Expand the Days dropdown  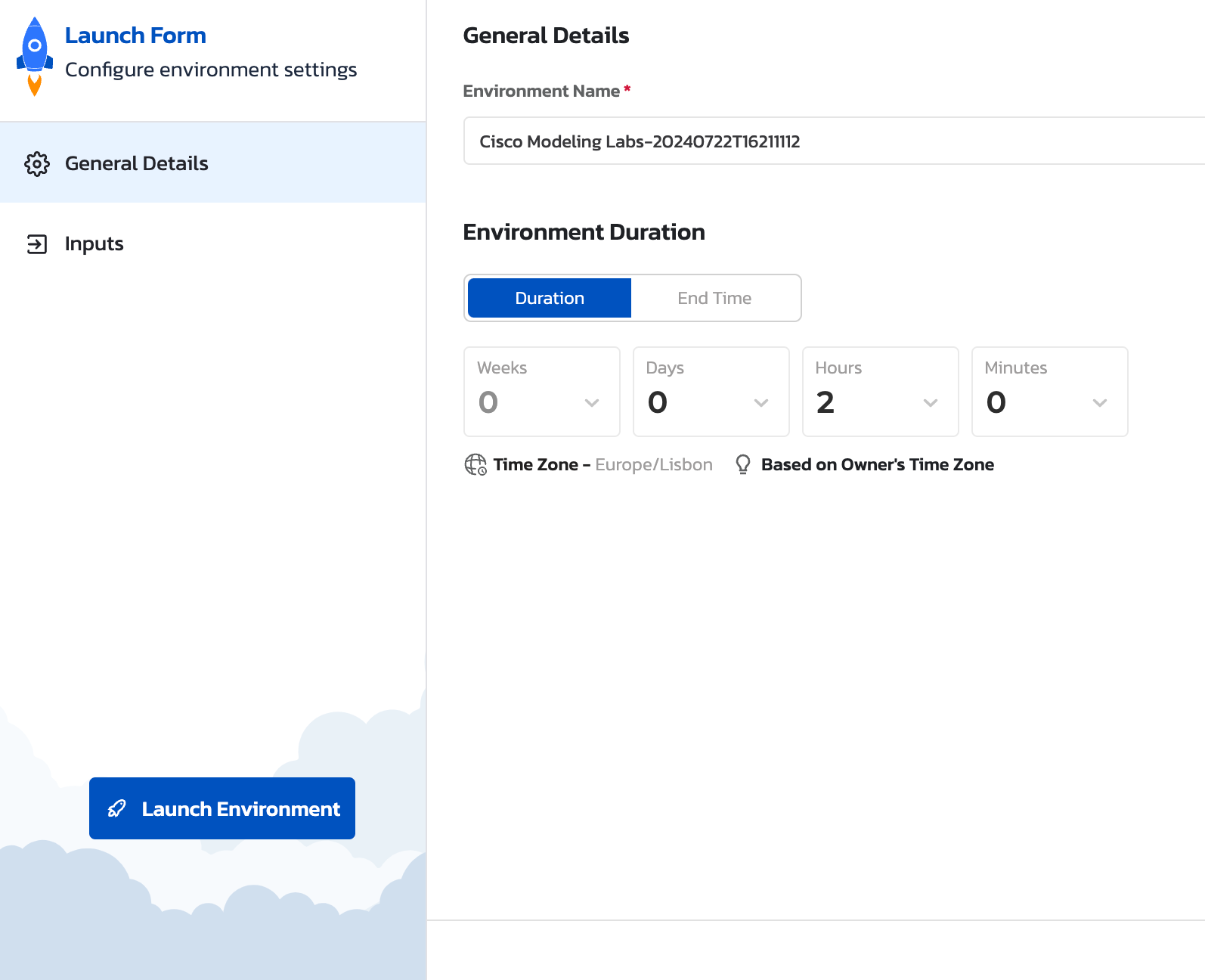711,392
